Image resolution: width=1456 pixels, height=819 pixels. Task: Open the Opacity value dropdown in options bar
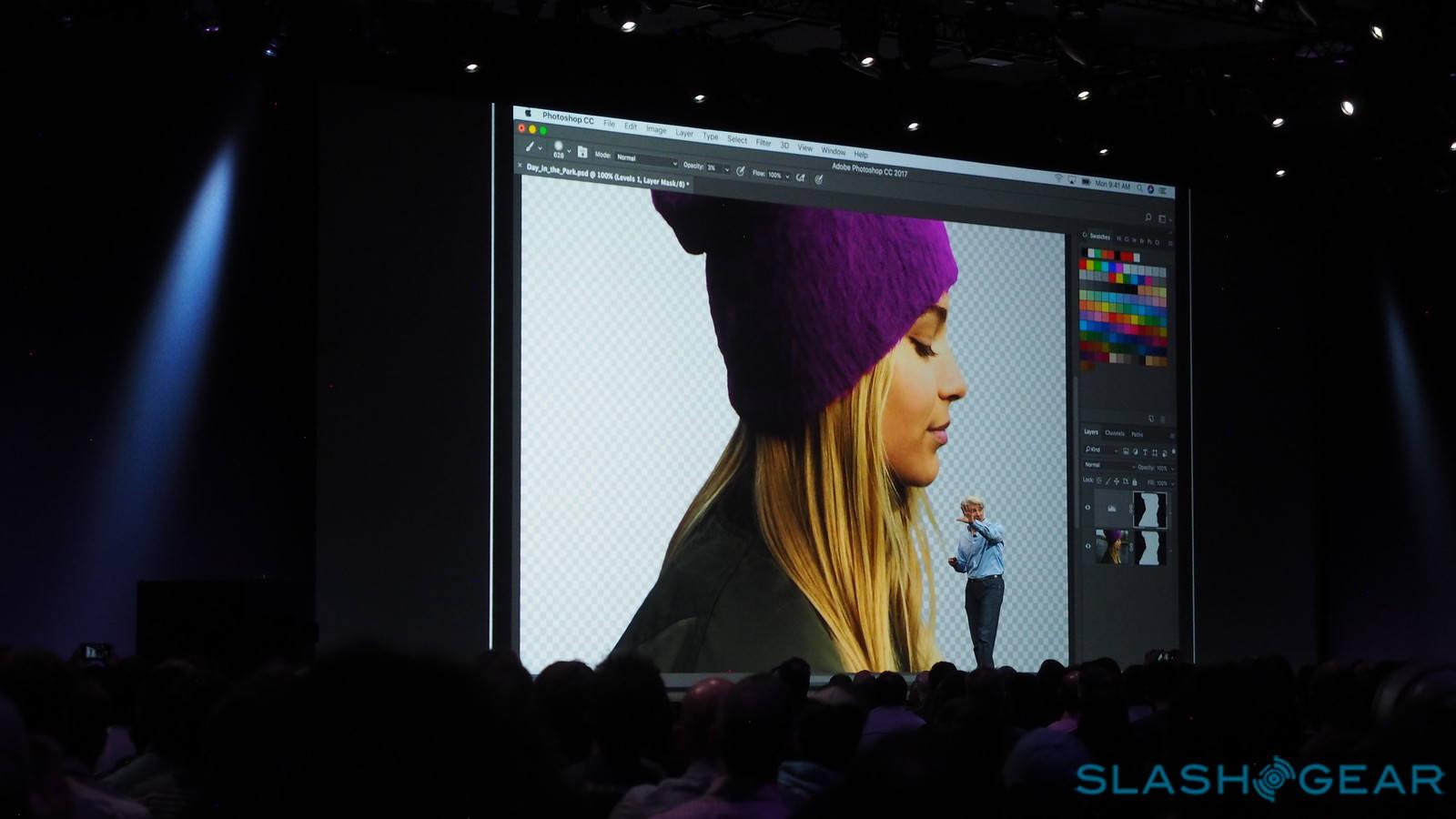pyautogui.click(x=718, y=167)
